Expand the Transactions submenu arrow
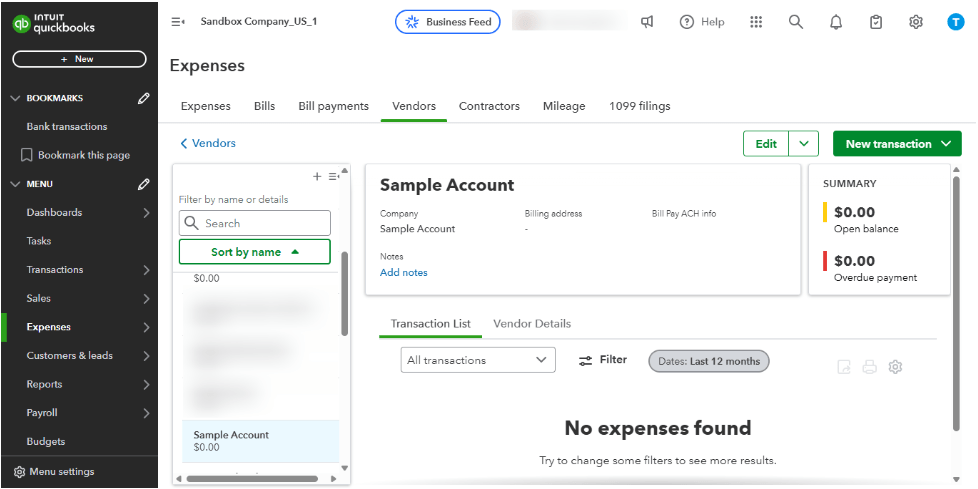Image resolution: width=978 pixels, height=489 pixels. click(147, 270)
